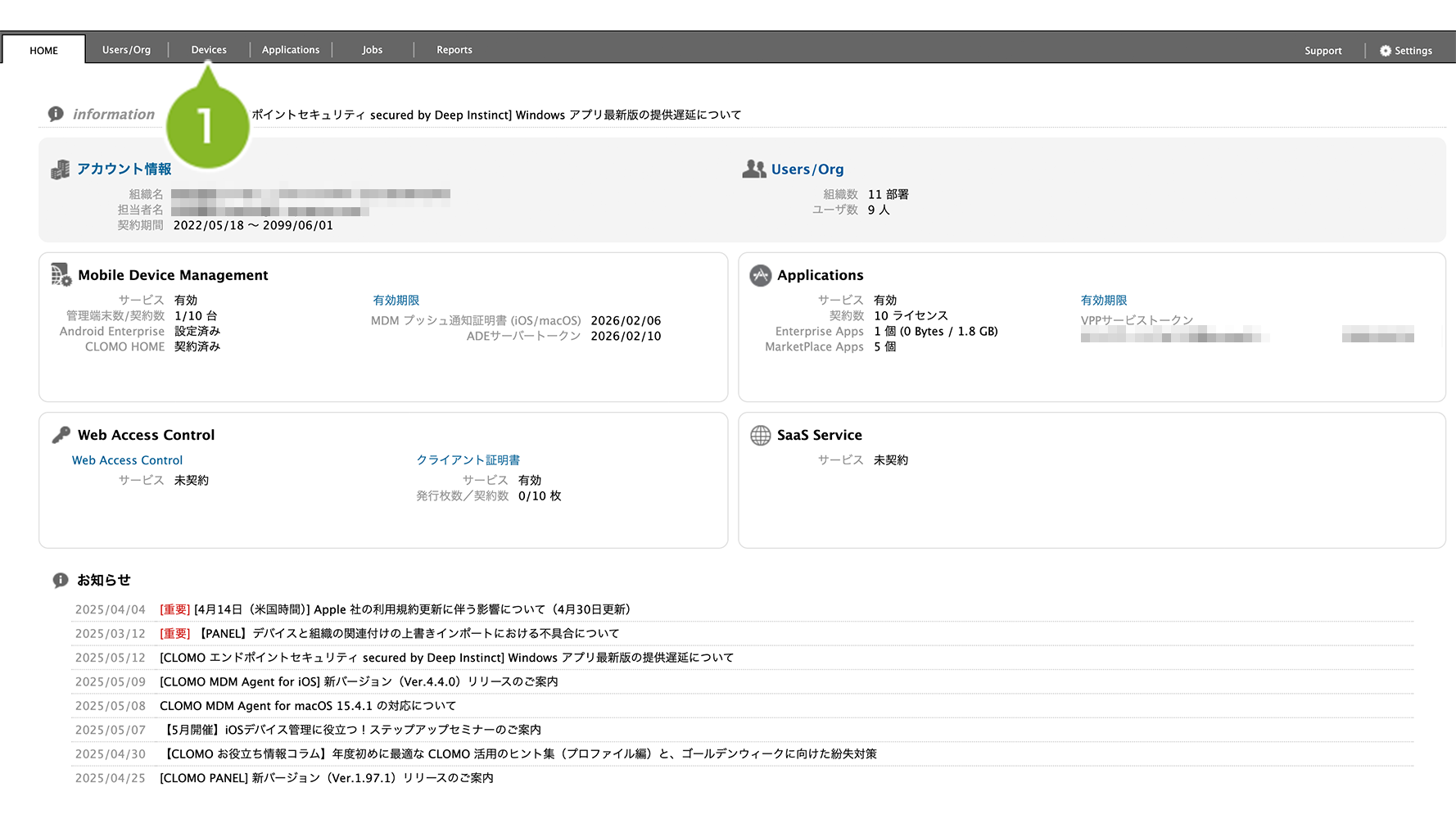Open the Jobs menu
The width and height of the screenshot is (1456, 819).
point(373,50)
